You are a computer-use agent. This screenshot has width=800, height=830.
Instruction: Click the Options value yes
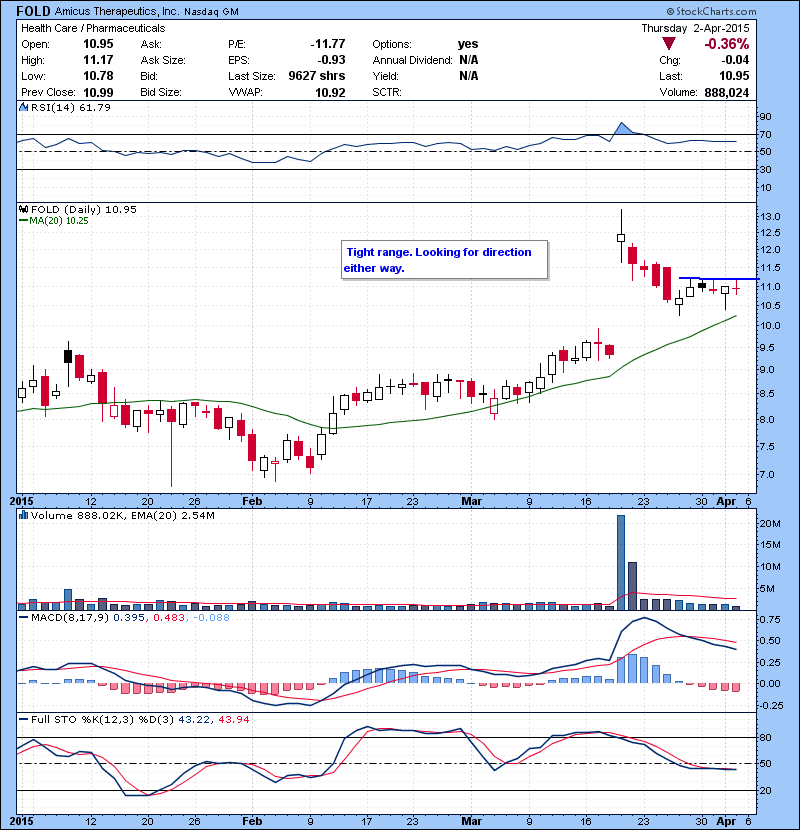[468, 44]
